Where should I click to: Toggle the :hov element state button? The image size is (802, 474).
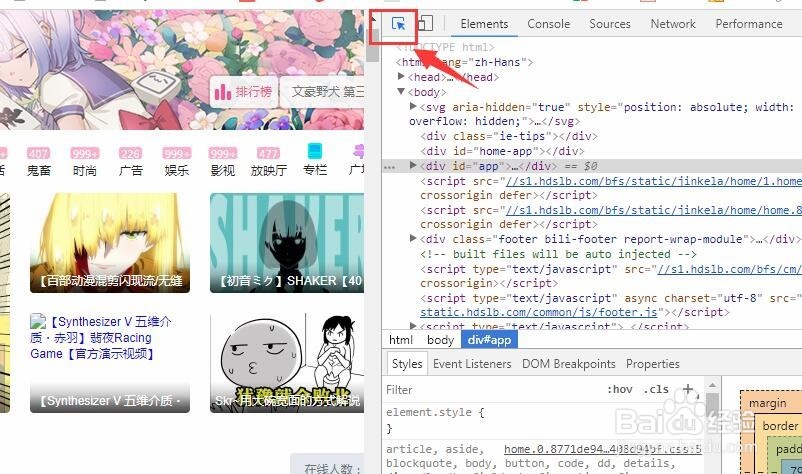coord(619,389)
